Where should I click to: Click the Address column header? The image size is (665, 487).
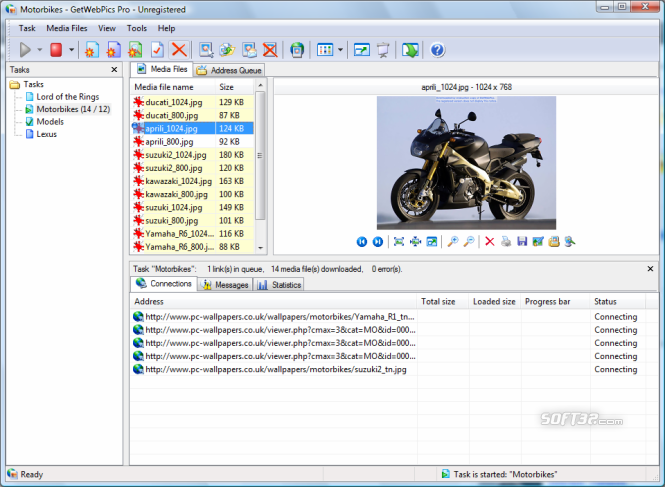[274, 302]
